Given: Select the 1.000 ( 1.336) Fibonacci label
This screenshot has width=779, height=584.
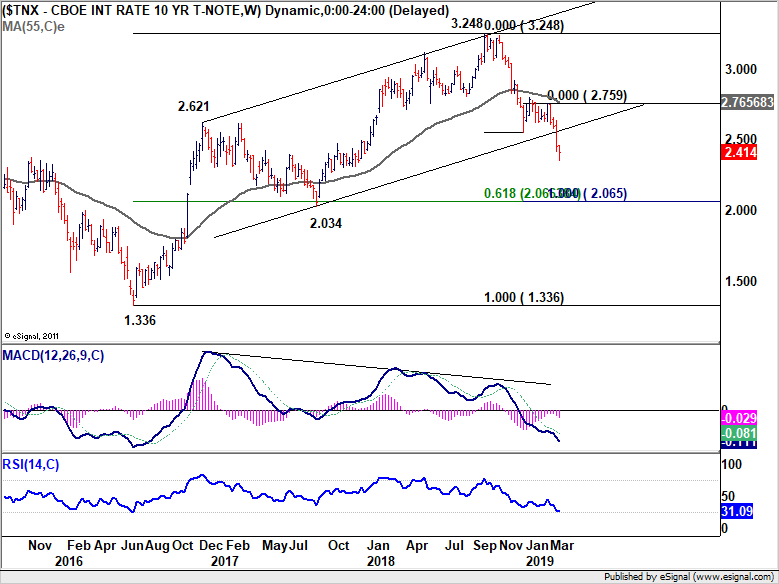Looking at the screenshot, I should (x=524, y=297).
